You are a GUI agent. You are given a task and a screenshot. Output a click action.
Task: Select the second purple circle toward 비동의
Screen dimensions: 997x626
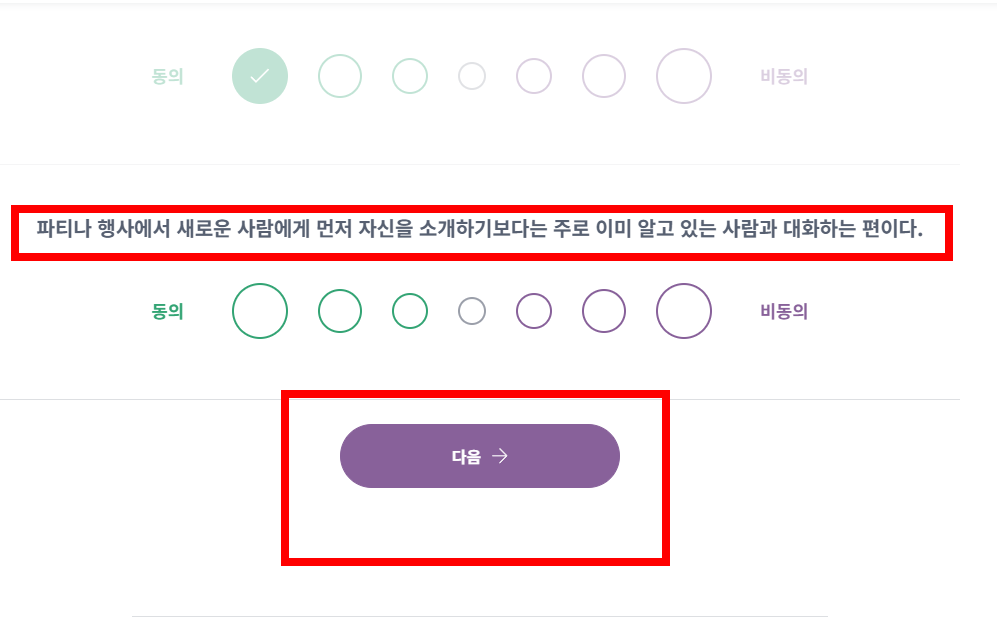pos(603,310)
